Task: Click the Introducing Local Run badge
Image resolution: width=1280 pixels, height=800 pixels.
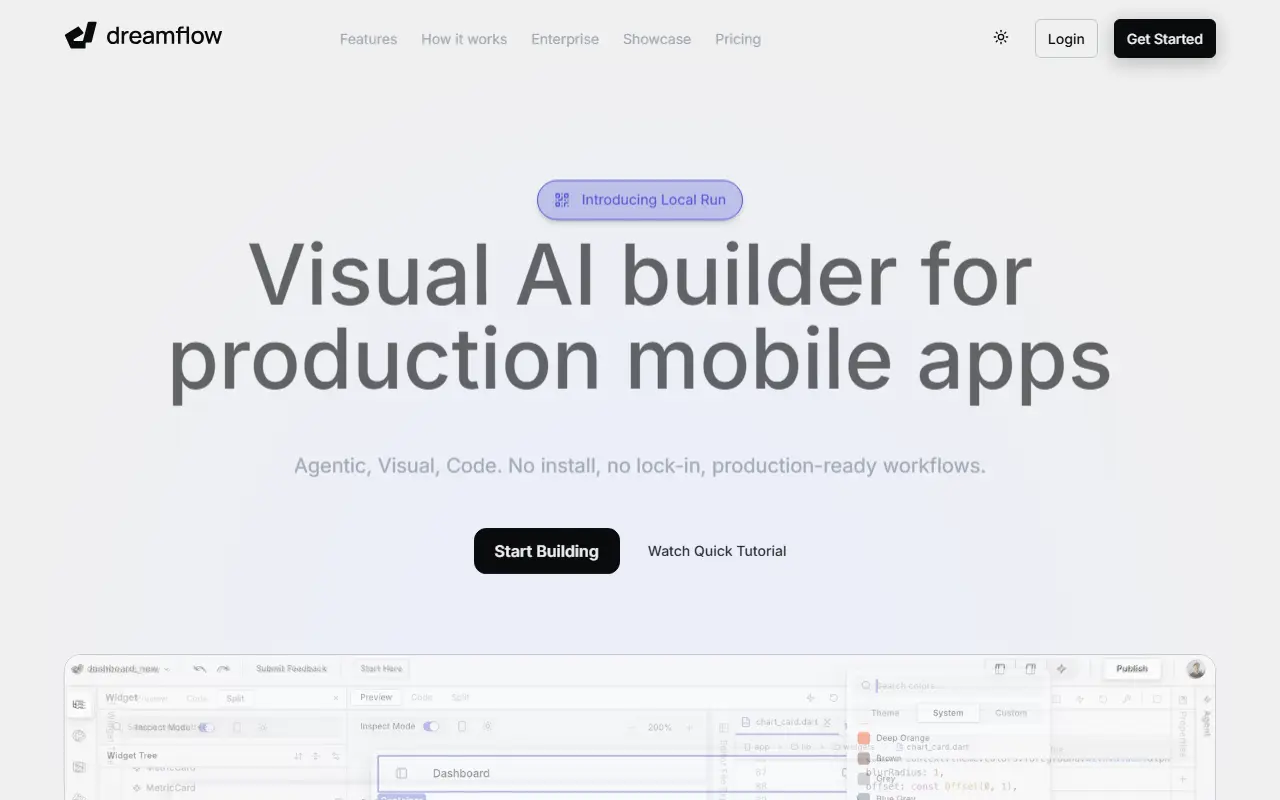Action: pos(640,200)
